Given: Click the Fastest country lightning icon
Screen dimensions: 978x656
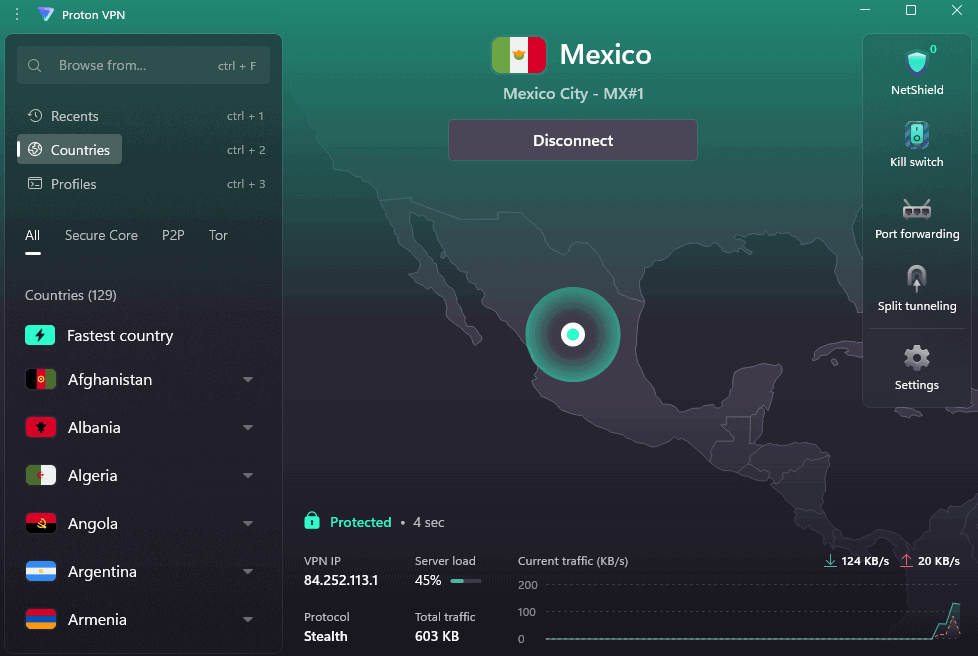Looking at the screenshot, I should coord(40,336).
